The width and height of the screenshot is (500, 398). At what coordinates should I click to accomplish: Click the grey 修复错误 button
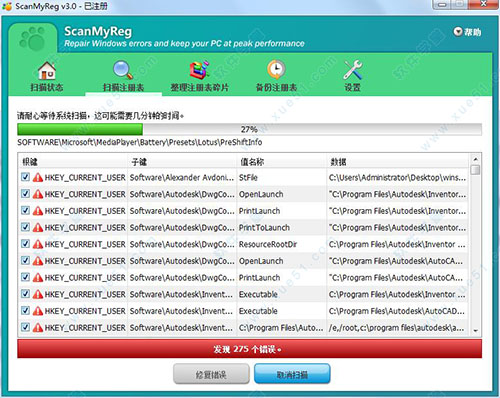(x=211, y=374)
